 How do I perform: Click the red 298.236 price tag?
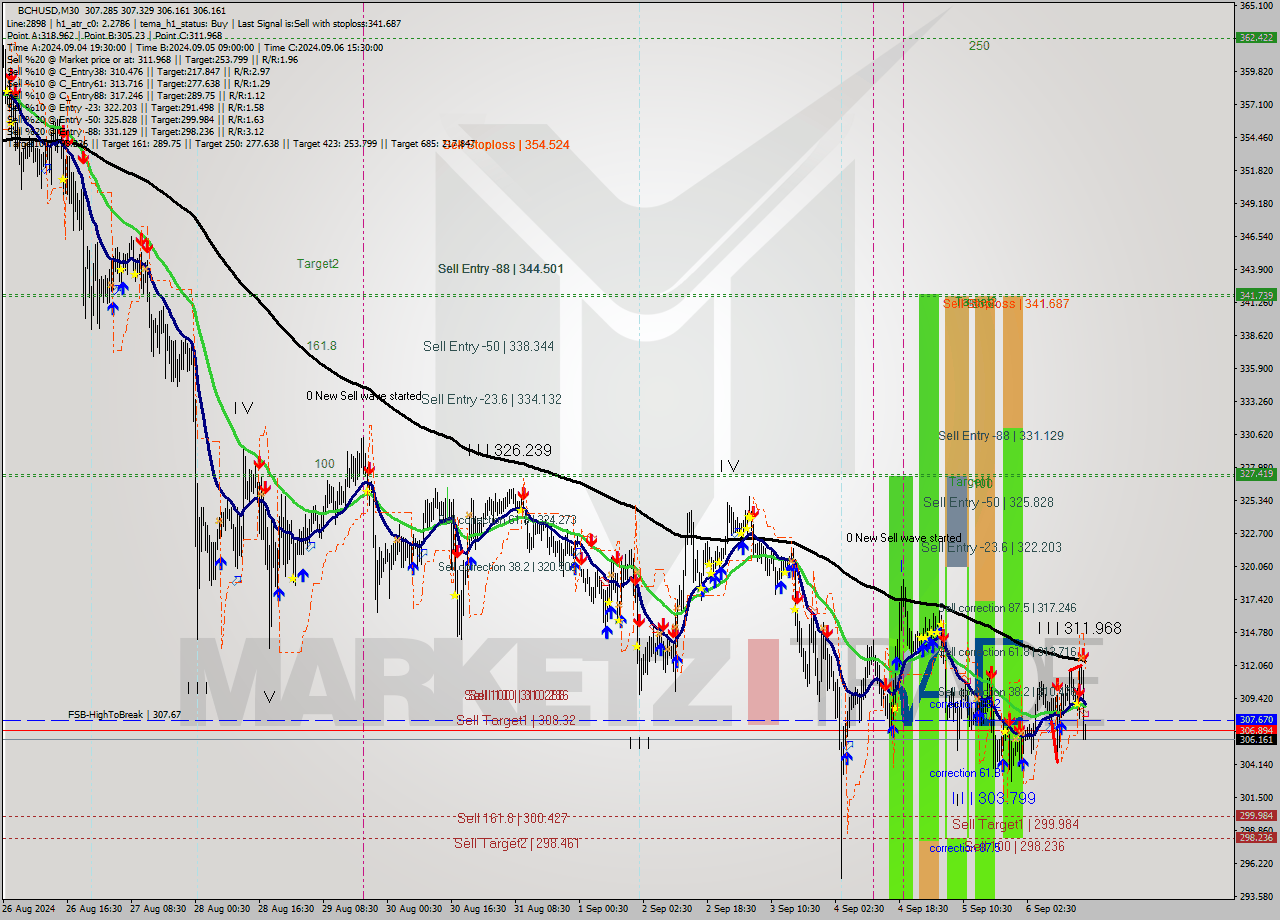(x=1256, y=838)
